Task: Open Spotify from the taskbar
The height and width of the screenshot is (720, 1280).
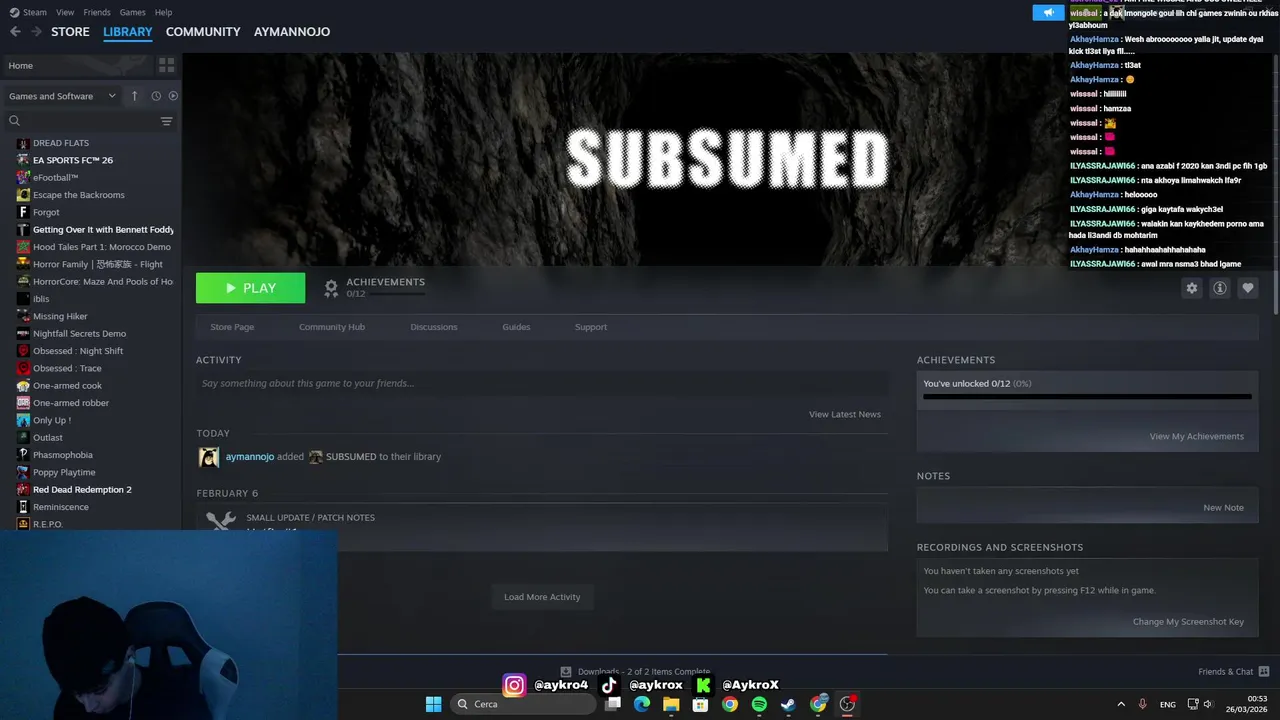Action: (759, 704)
